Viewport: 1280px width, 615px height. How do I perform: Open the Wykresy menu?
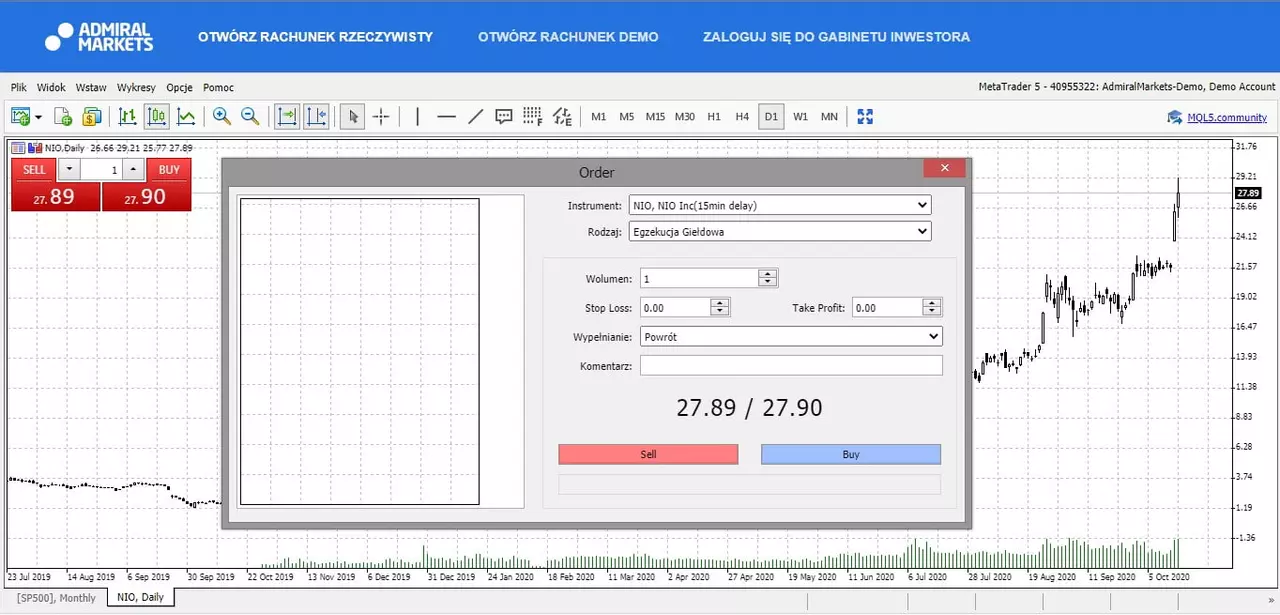tap(136, 87)
